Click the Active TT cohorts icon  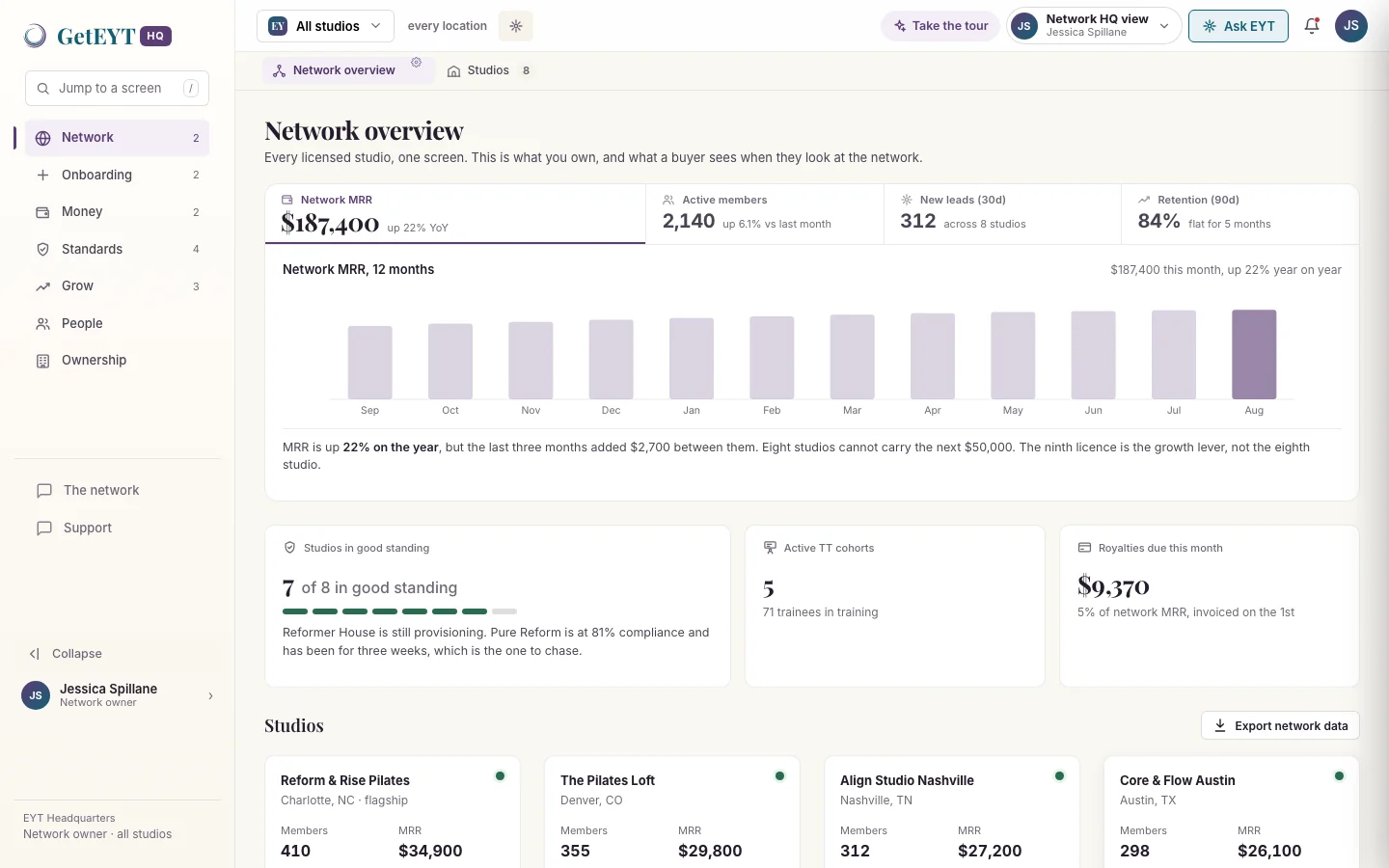770,548
